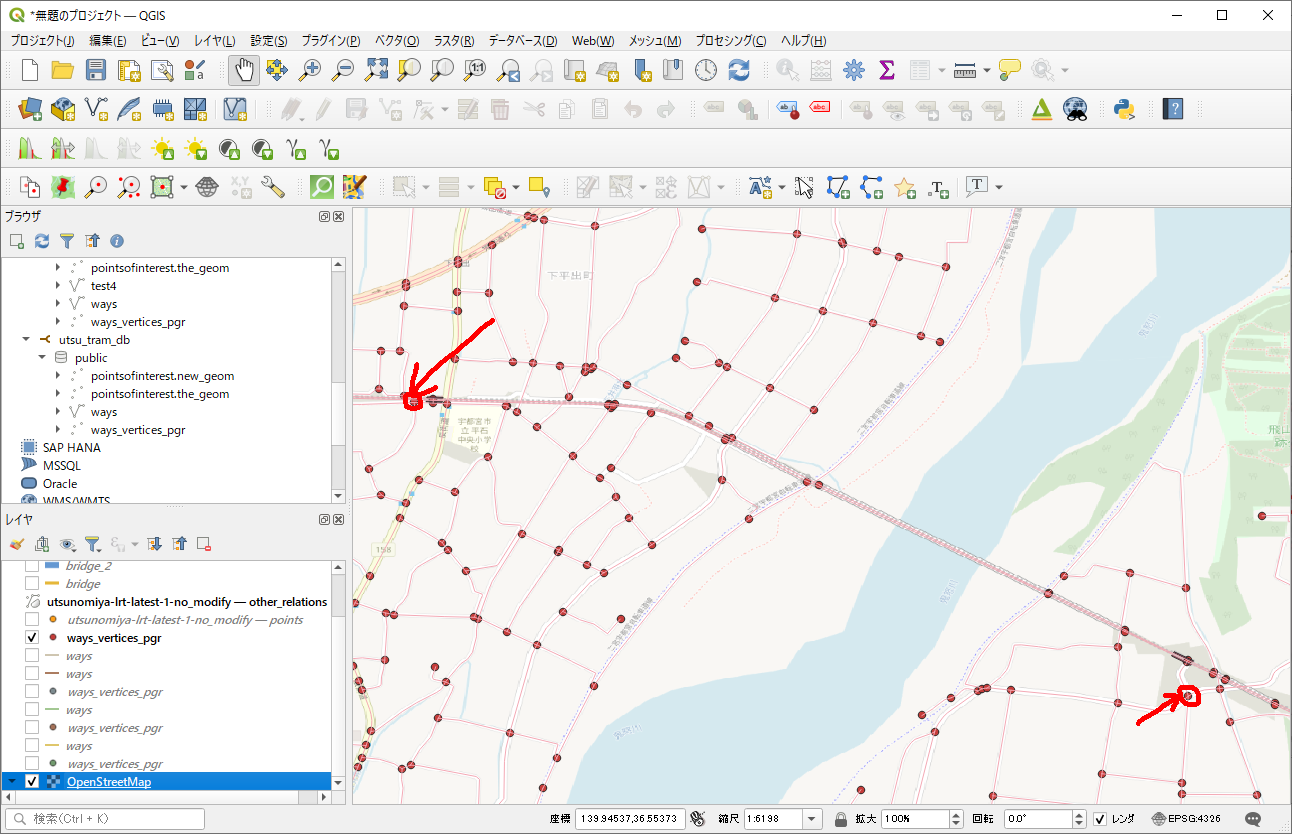Viewport: 1292px width, 834px height.
Task: Open the プラグイン(P) menu
Action: click(x=330, y=41)
